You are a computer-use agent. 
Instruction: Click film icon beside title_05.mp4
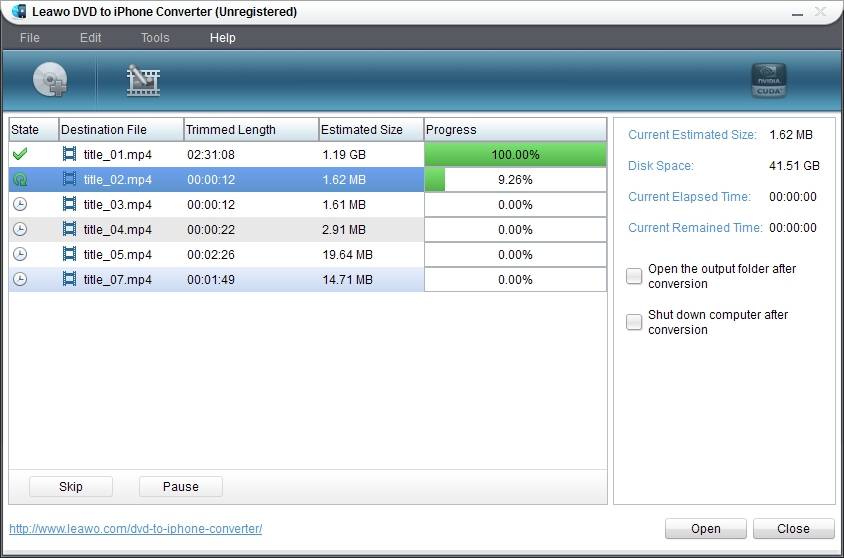(69, 253)
